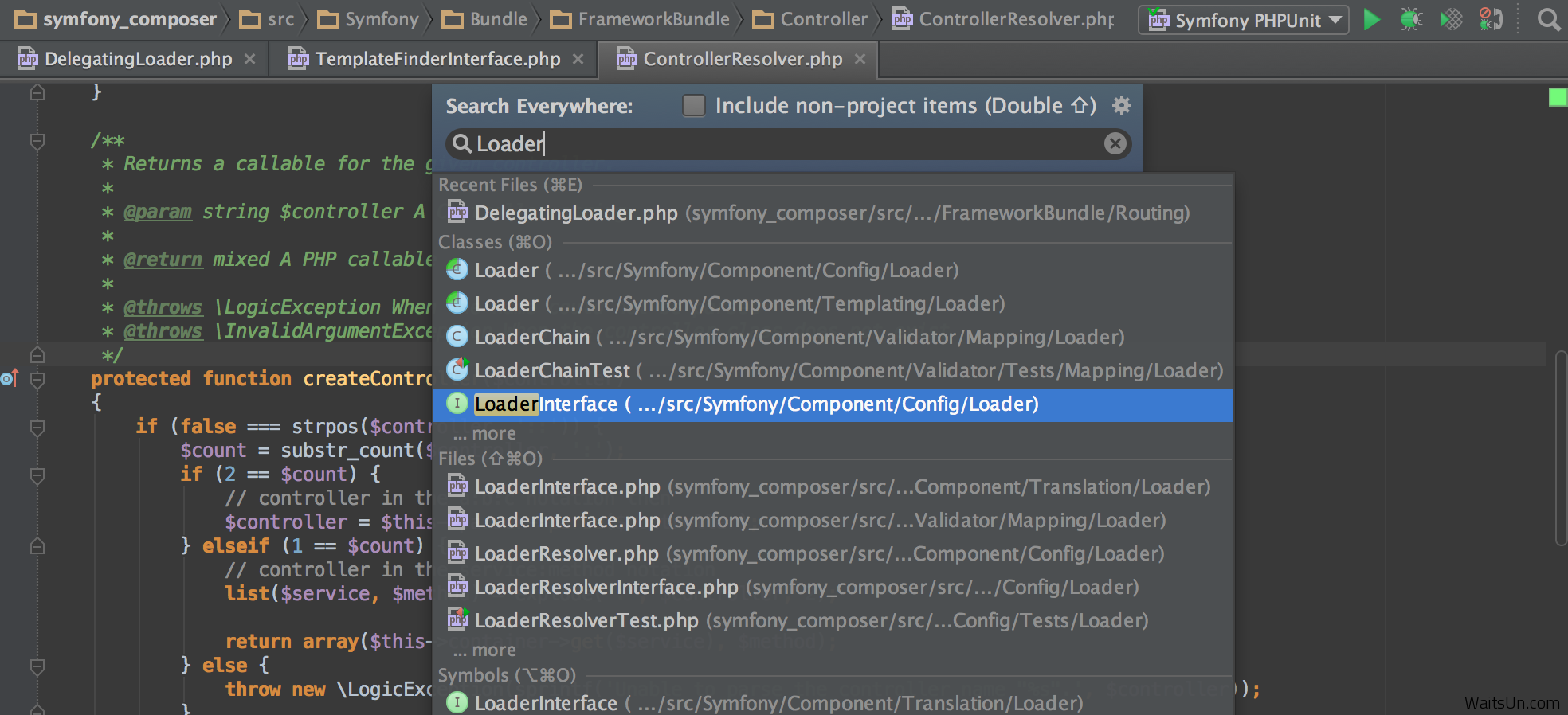Switch to the DelegatingLoader.php tab
The width and height of the screenshot is (1568, 715).
click(138, 59)
